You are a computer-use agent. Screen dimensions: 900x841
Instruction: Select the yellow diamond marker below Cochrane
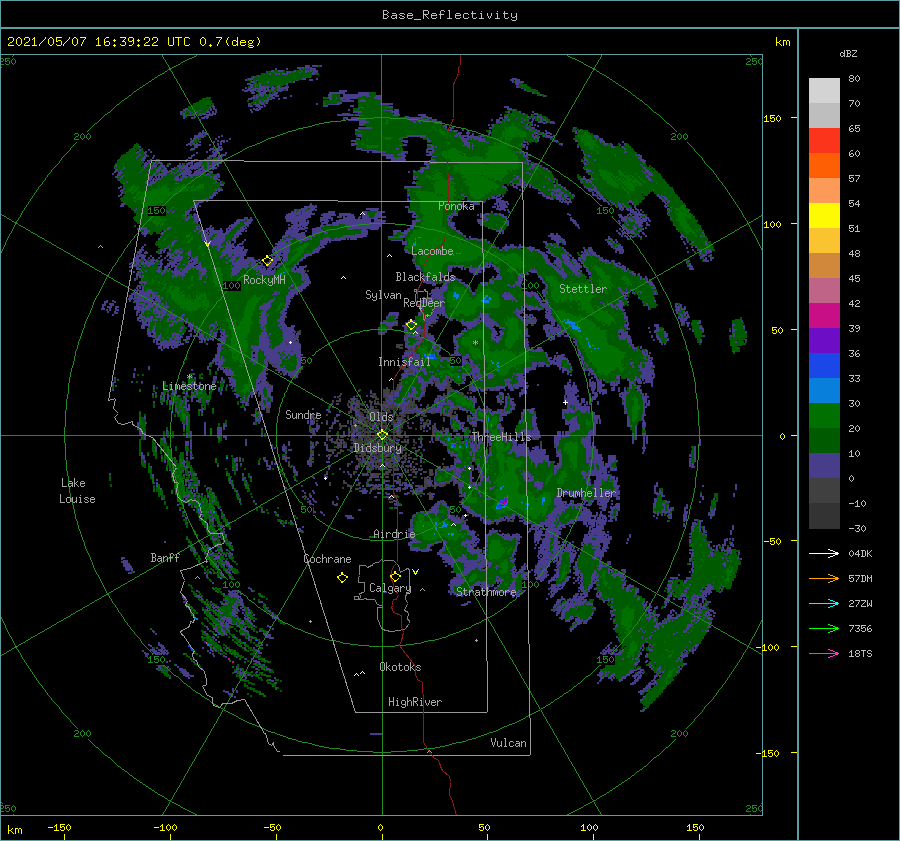pos(343,578)
